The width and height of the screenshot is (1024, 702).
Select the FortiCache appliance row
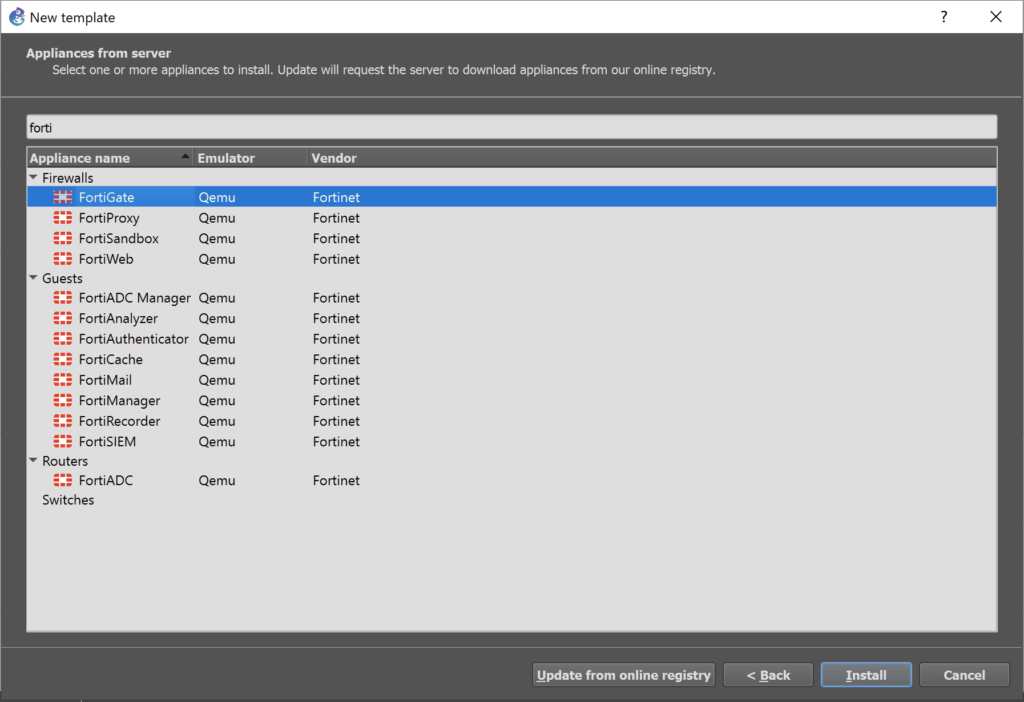110,359
